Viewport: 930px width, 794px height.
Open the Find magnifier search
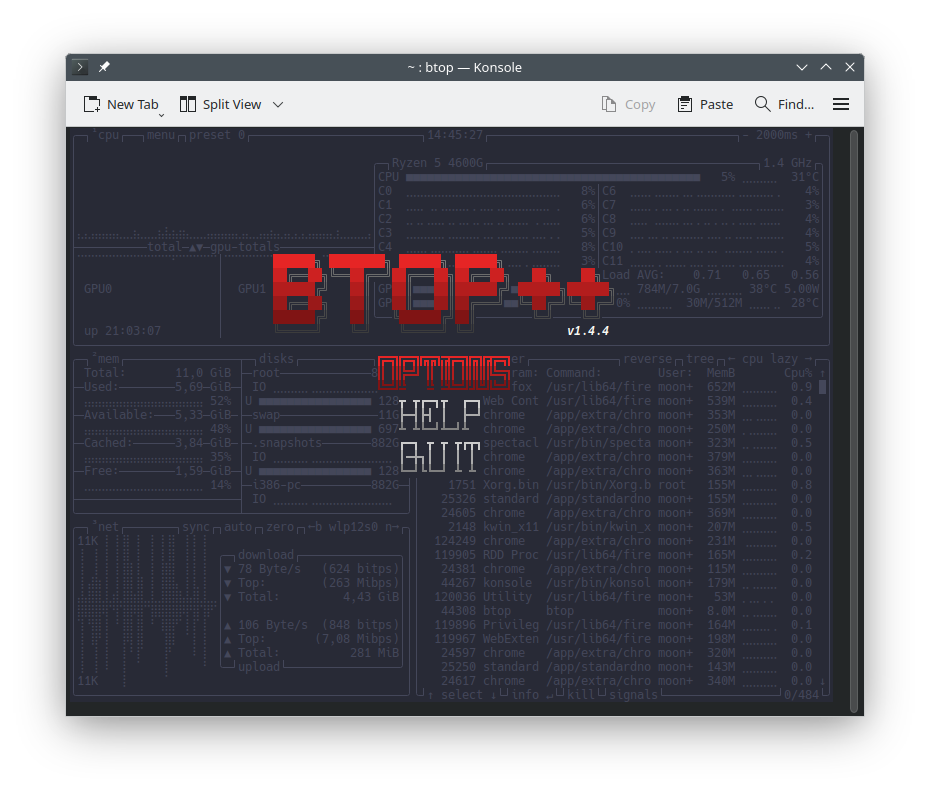click(762, 104)
